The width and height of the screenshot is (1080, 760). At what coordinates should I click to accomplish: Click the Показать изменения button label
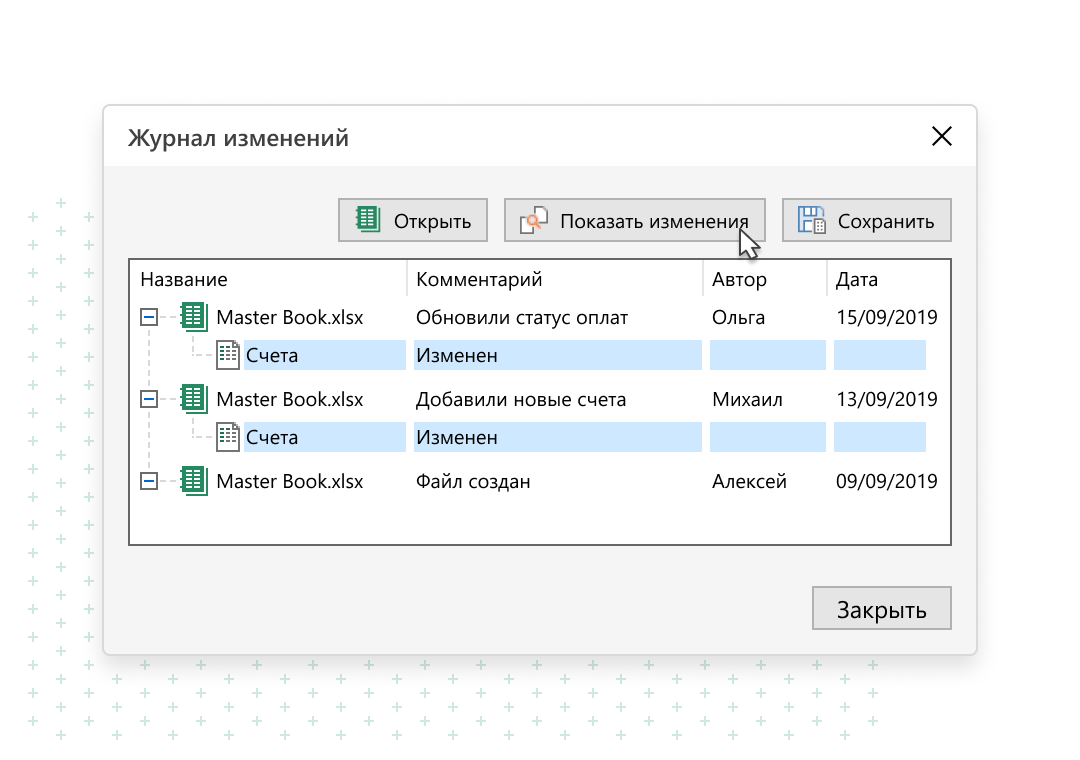(653, 221)
